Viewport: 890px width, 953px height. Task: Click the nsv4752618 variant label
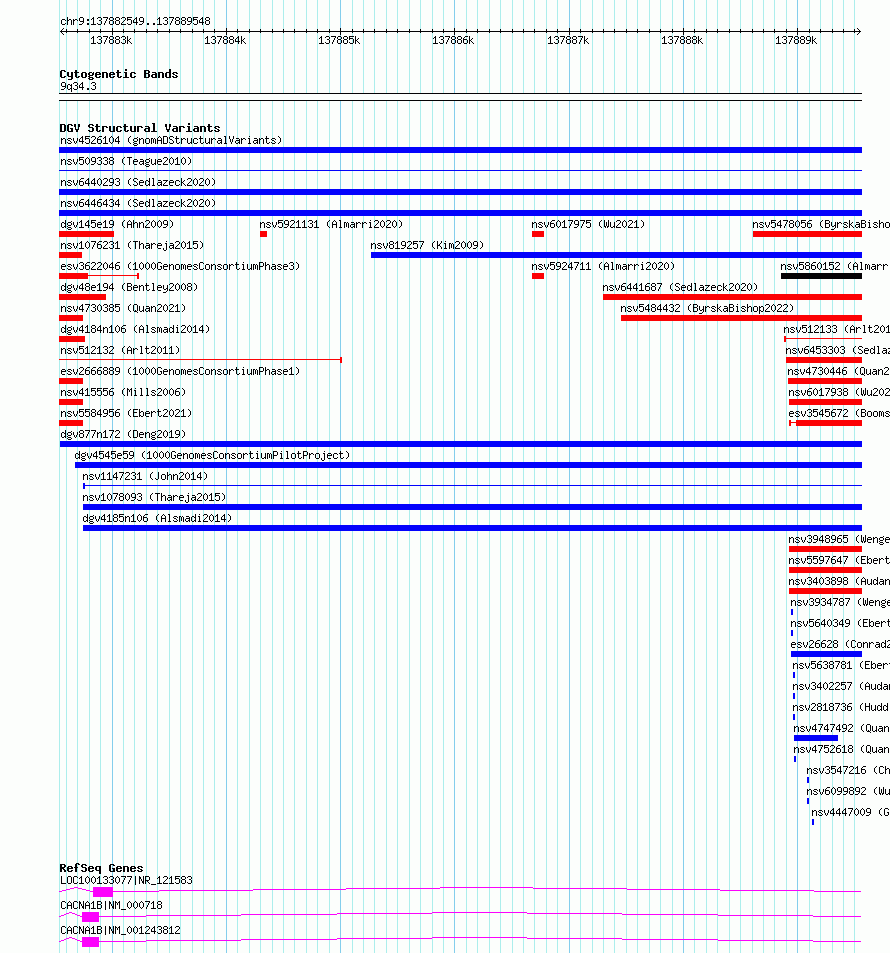tap(841, 749)
